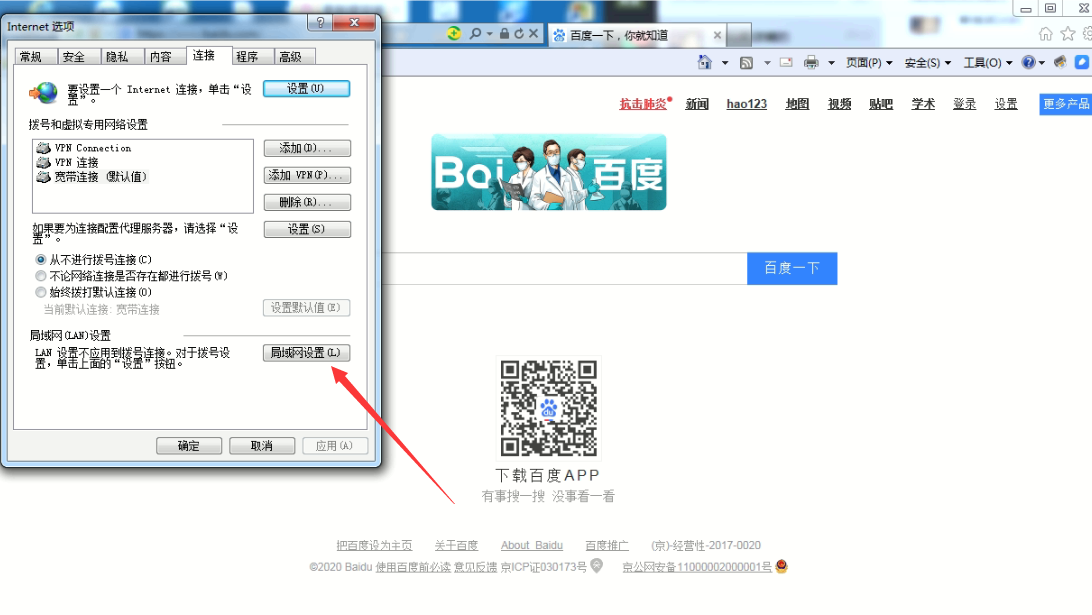Close the 百度一下，你就知道 browser tab
Screen dimensions: 1092x615
click(717, 35)
